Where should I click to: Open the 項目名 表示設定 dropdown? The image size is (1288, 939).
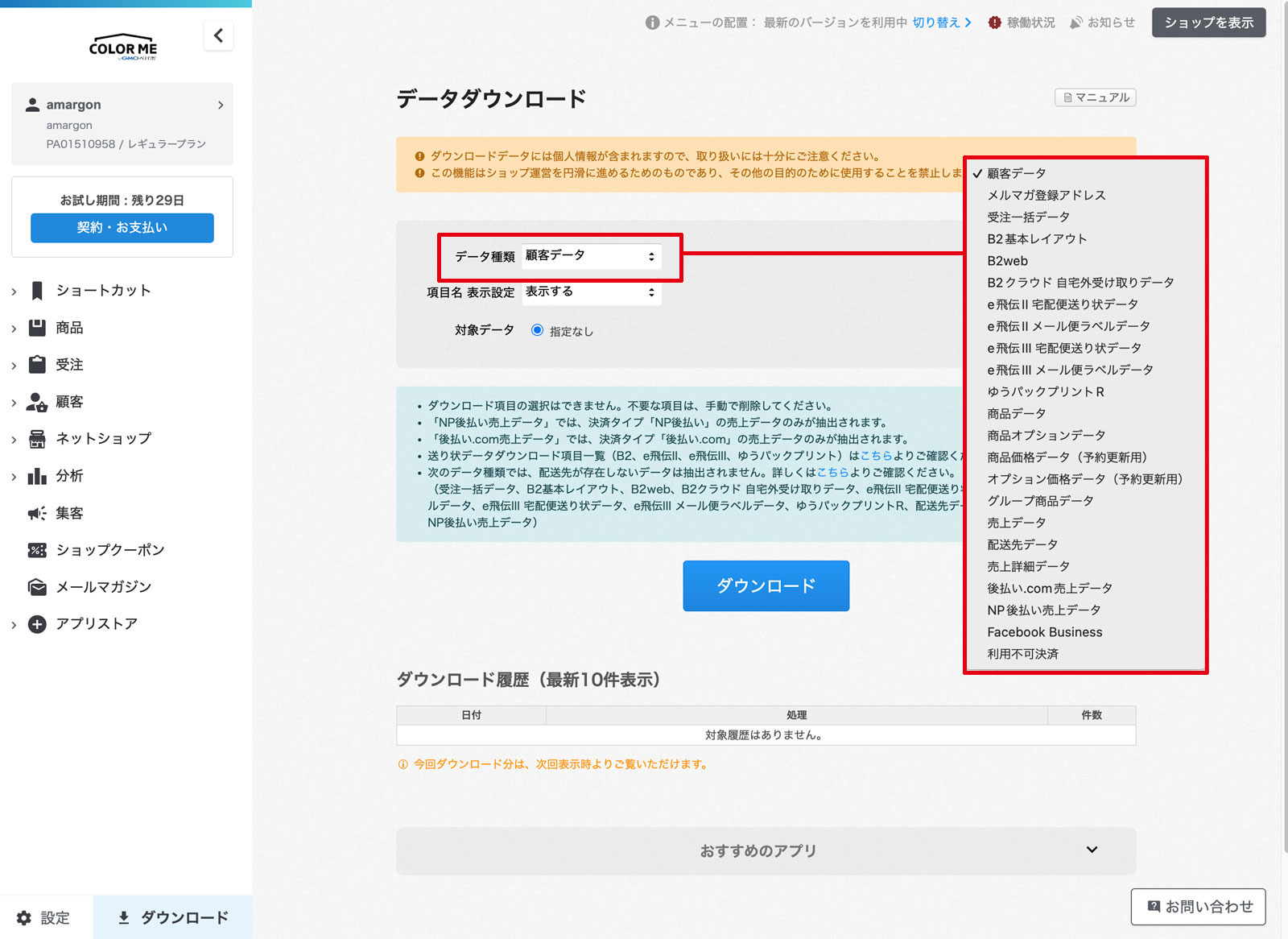pos(592,292)
